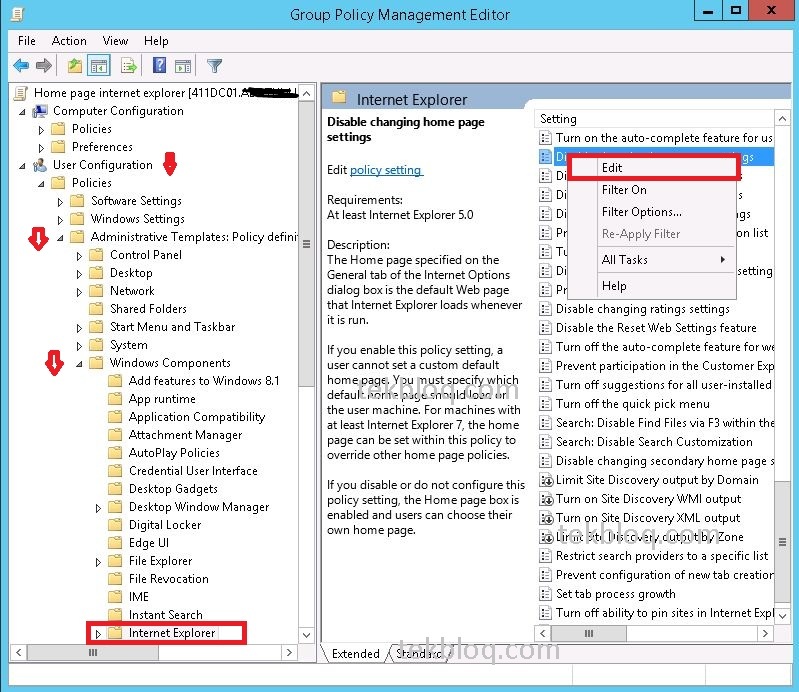Click the tree pane scroll down arrow
Image resolution: width=799 pixels, height=692 pixels.
[x=306, y=635]
